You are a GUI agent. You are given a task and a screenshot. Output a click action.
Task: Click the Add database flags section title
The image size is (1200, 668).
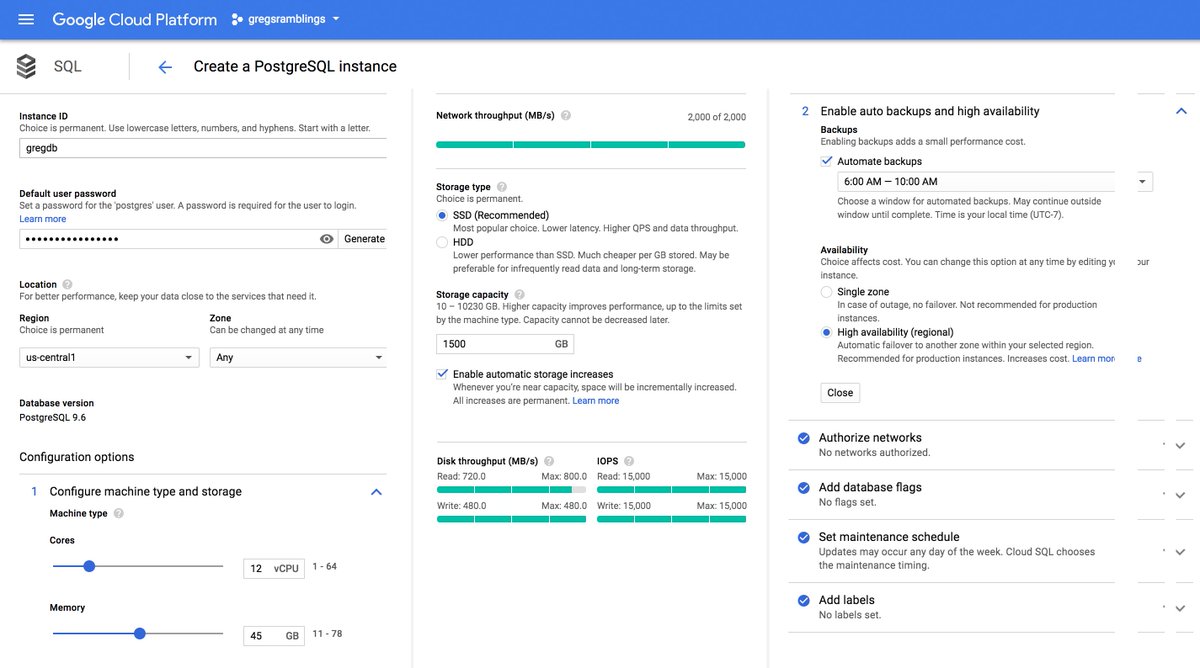coord(870,487)
